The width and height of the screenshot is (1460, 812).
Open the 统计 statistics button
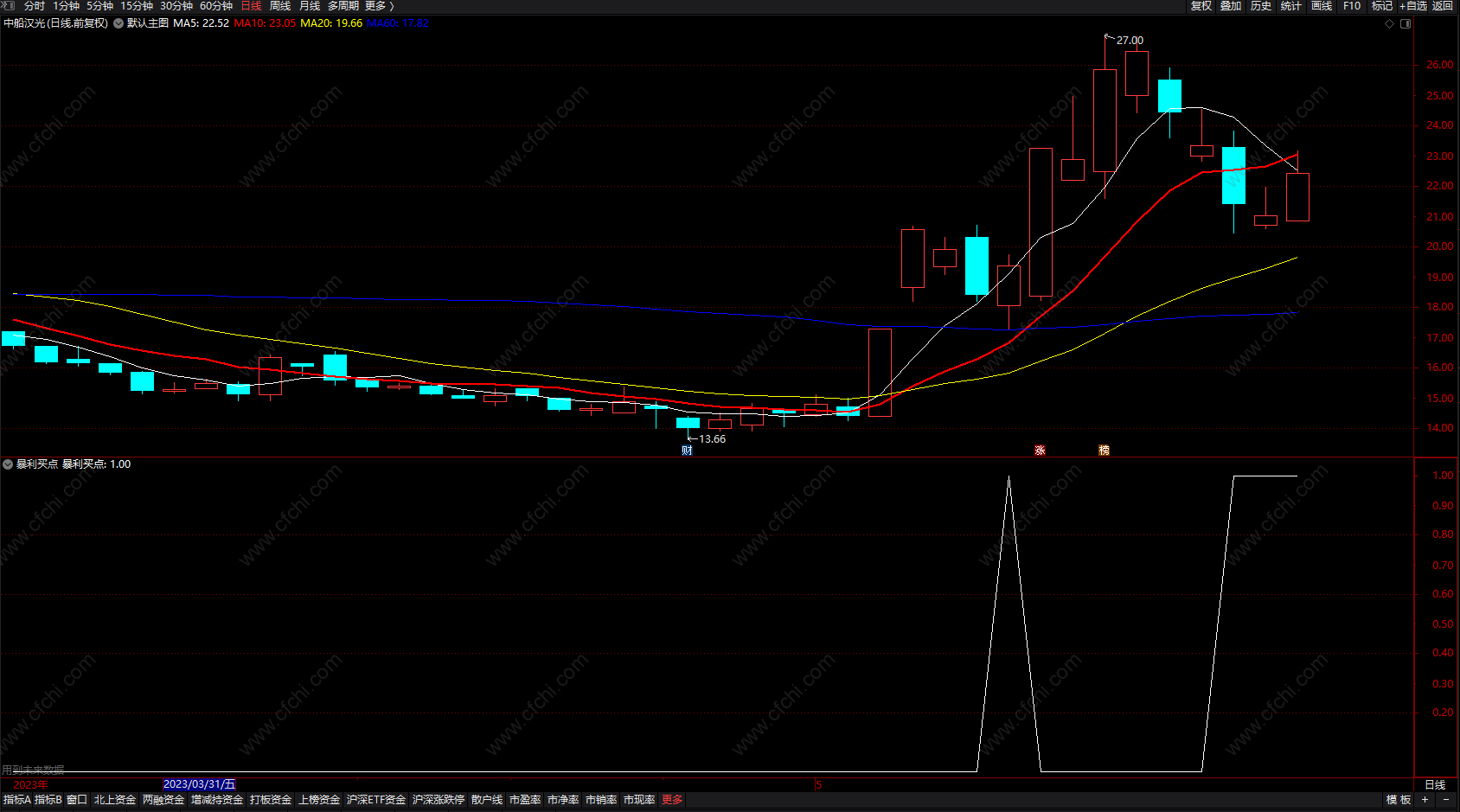pos(1290,6)
